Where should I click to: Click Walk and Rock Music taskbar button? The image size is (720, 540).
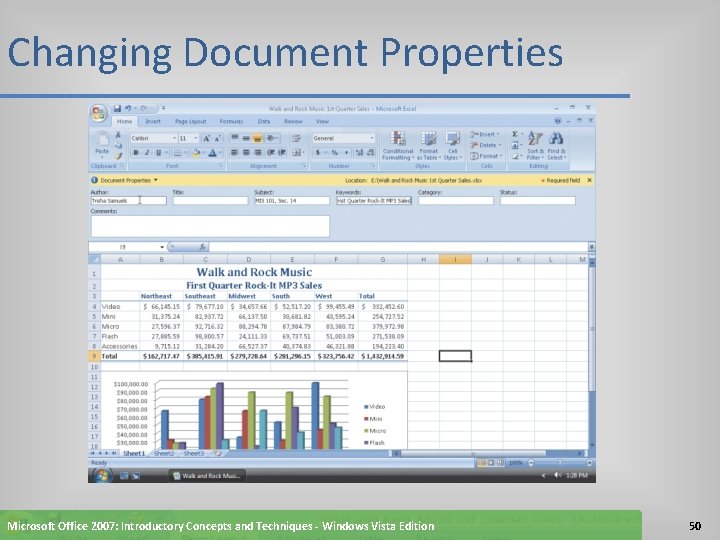[x=207, y=476]
